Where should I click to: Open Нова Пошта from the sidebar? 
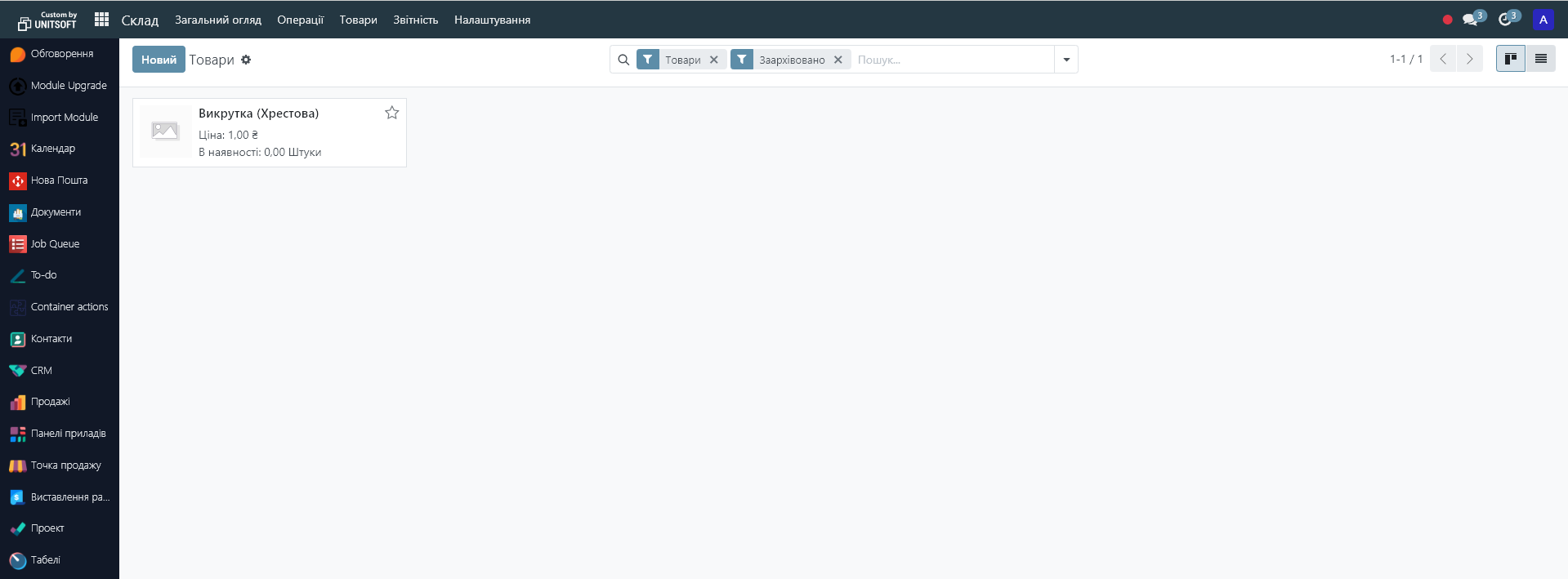tap(59, 180)
